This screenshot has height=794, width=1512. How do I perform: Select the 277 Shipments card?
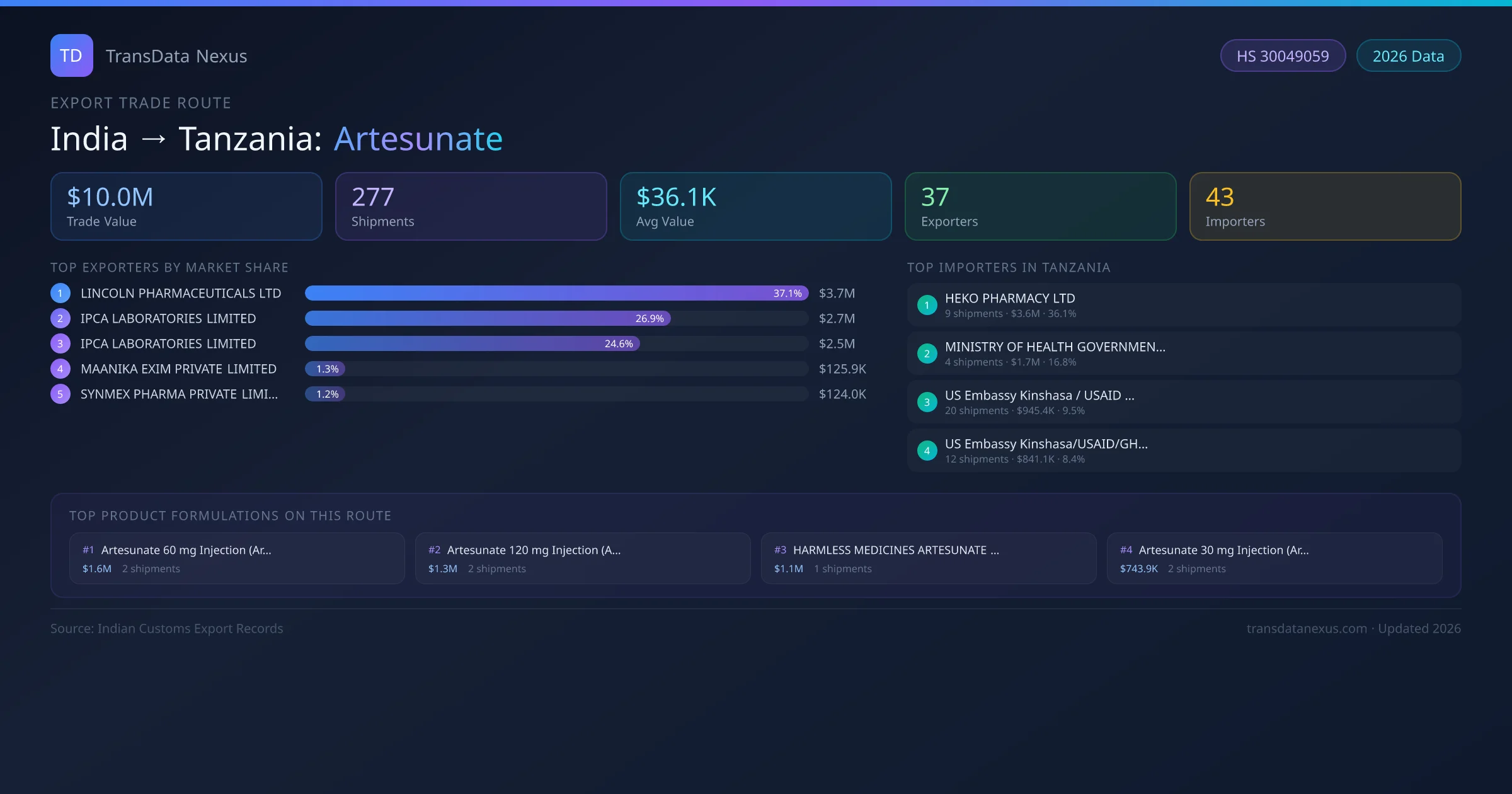point(471,206)
